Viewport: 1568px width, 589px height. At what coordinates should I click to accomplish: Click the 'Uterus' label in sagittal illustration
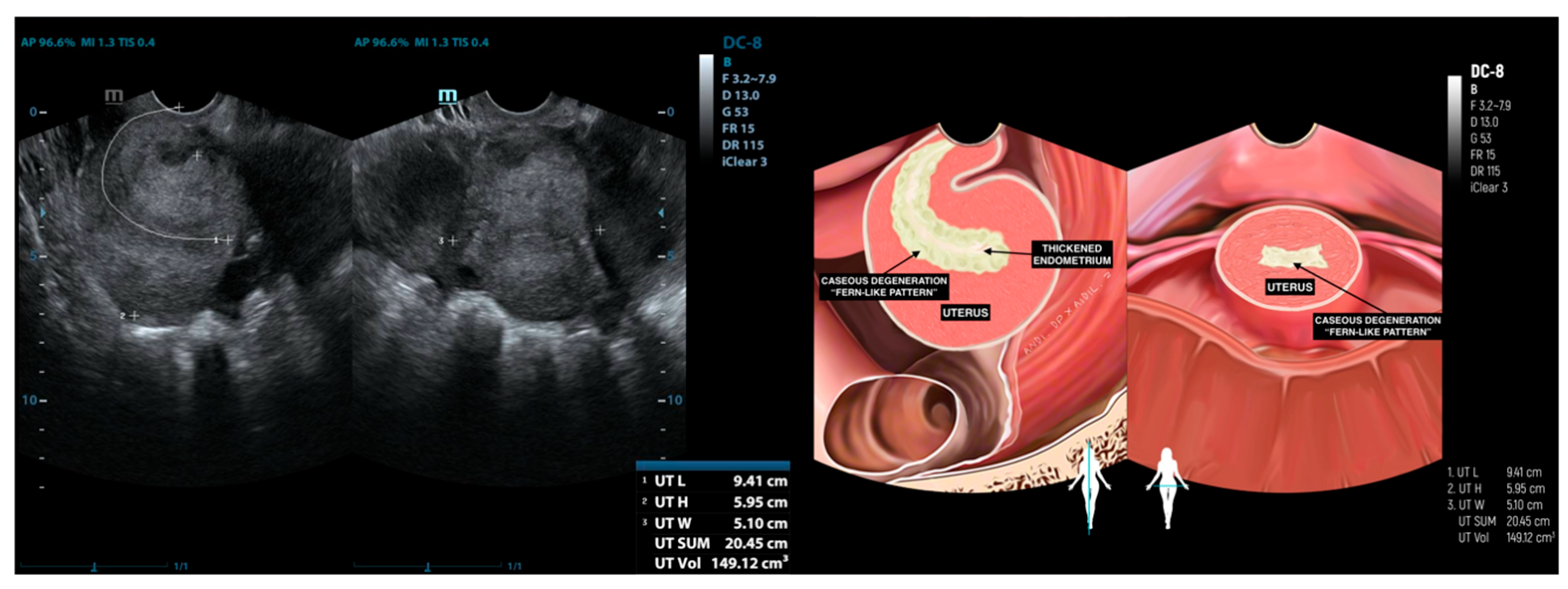pyautogui.click(x=965, y=313)
